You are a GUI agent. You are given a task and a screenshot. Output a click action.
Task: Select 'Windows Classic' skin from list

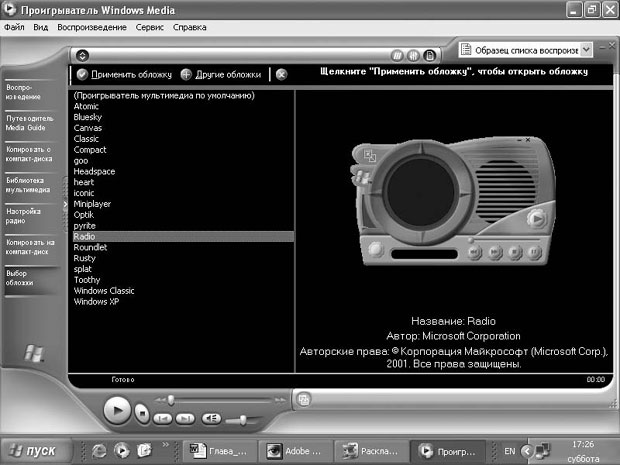click(x=105, y=290)
